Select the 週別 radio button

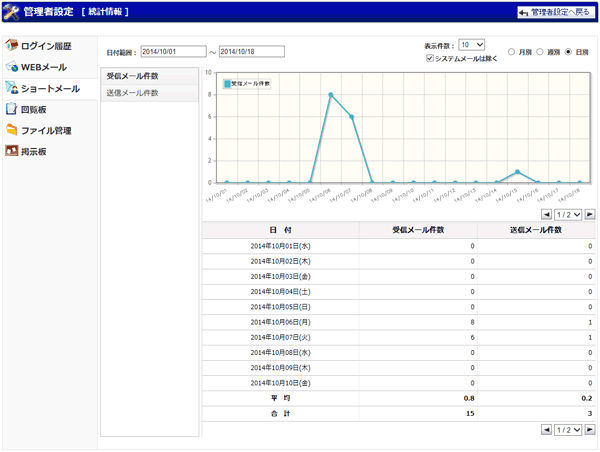tap(540, 52)
